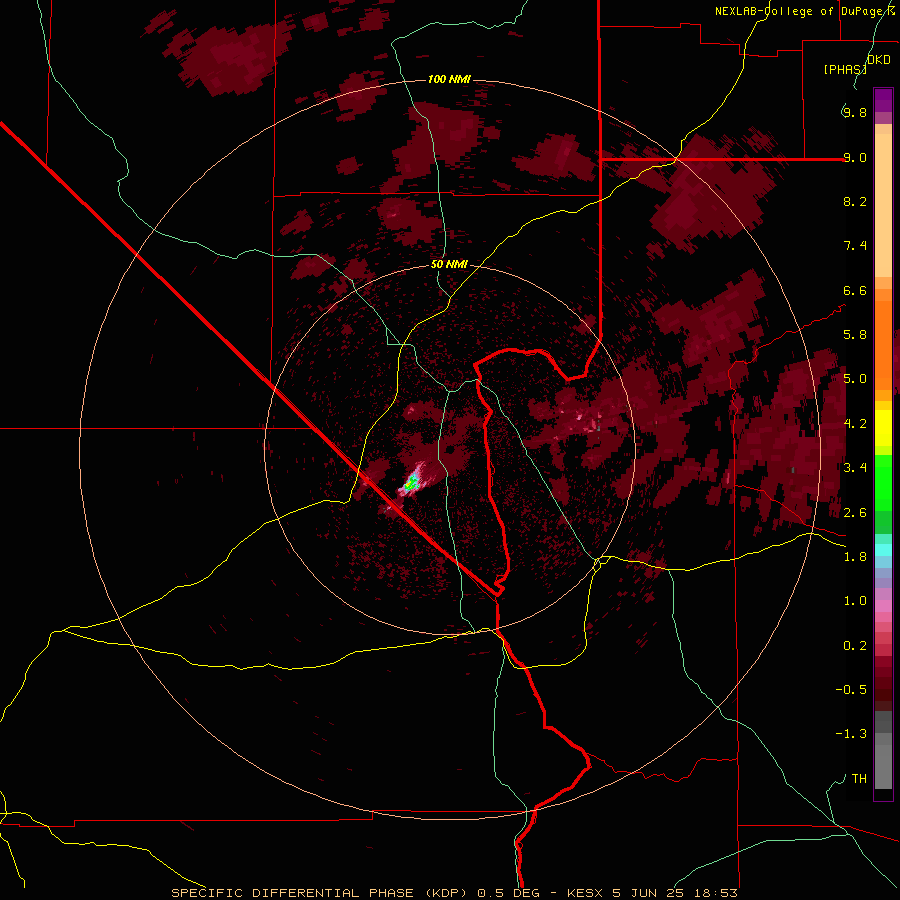Pick the yellow color bar segment
This screenshot has height=900, width=900.
[883, 428]
